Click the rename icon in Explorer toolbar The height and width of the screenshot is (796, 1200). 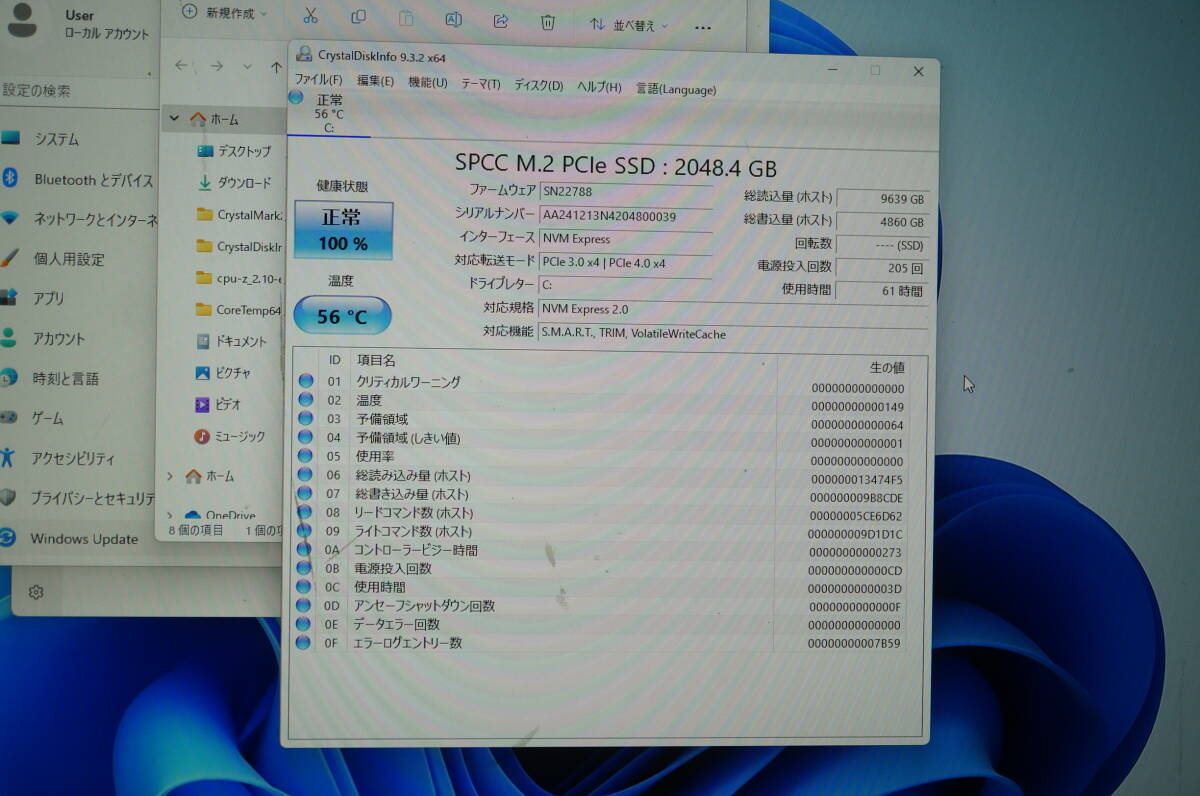tap(453, 19)
